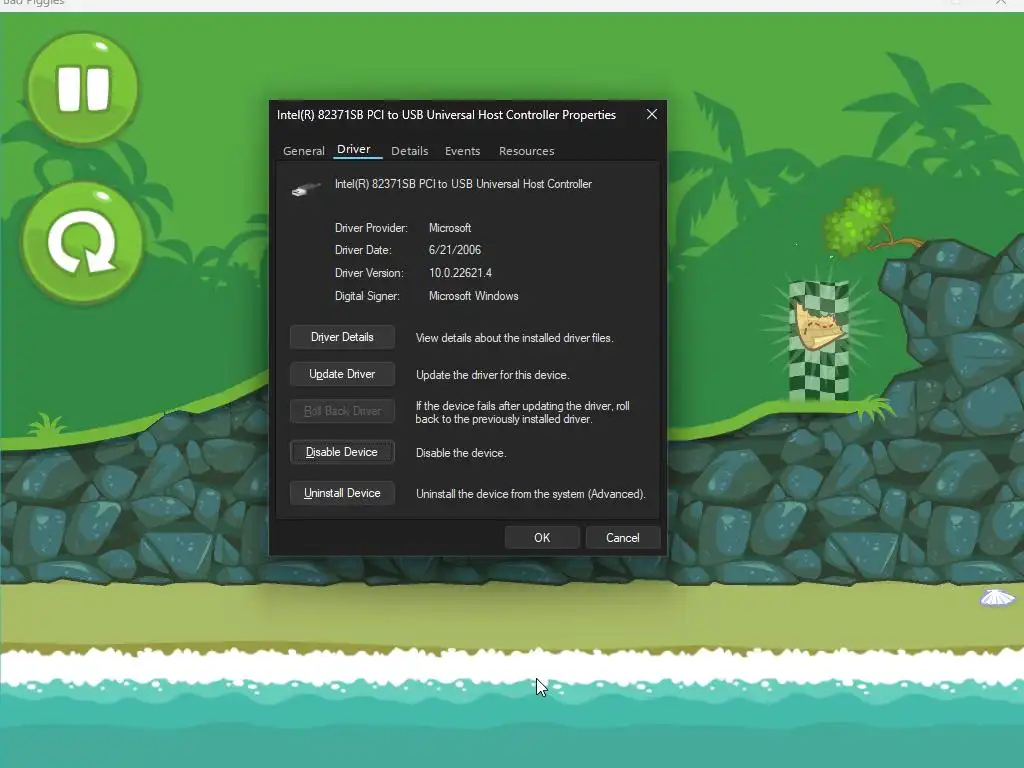Open the Resources tab

pyautogui.click(x=526, y=151)
